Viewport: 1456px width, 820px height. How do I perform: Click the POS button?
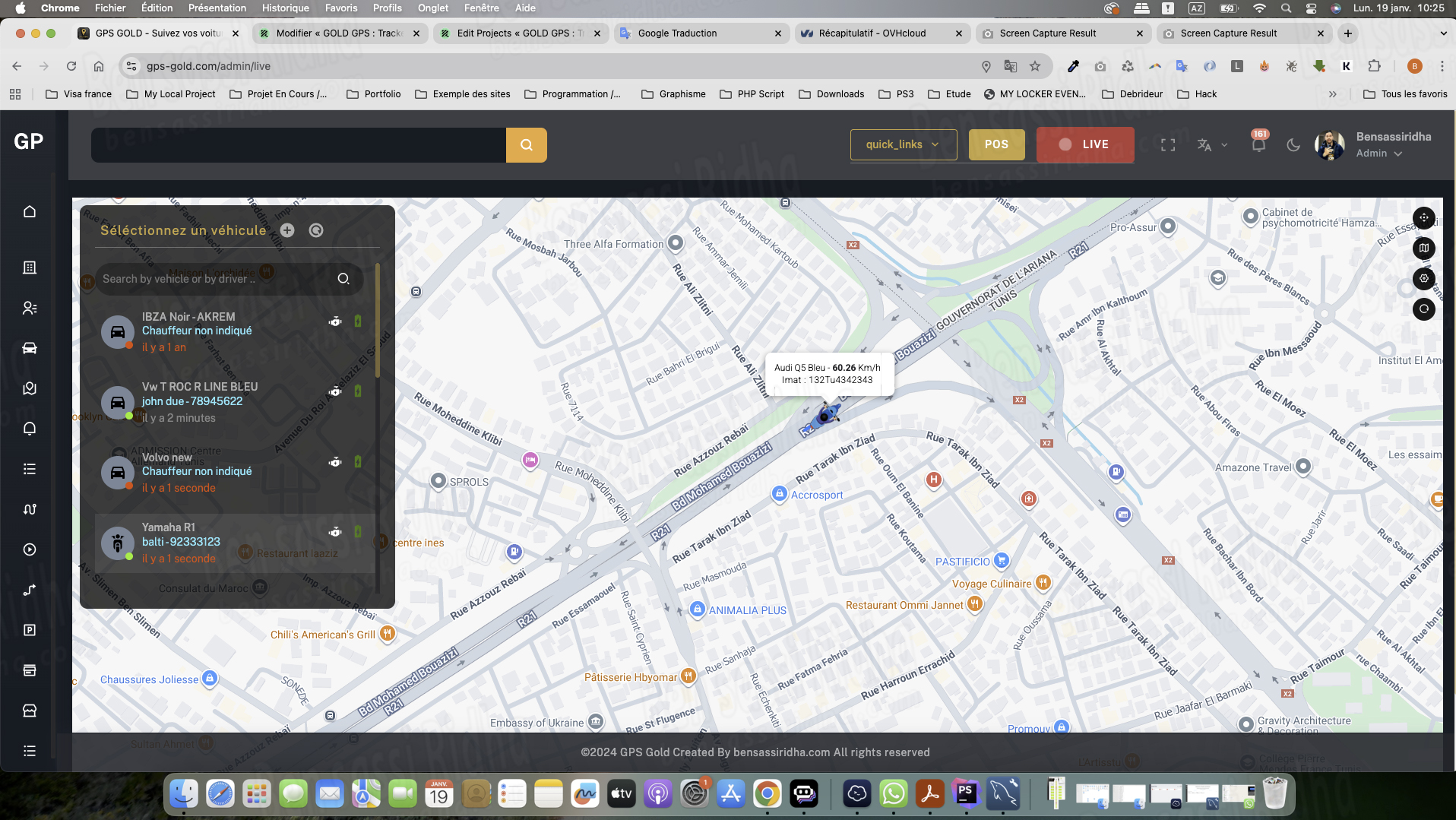(996, 144)
